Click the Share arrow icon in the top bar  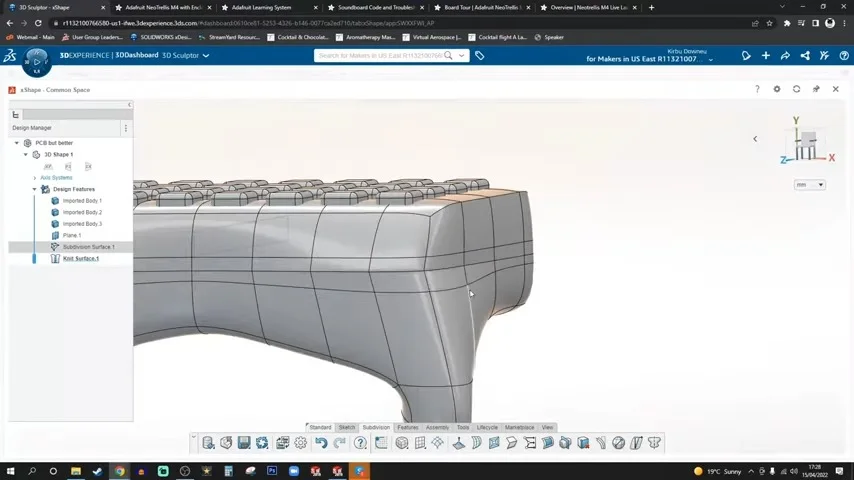(x=785, y=56)
